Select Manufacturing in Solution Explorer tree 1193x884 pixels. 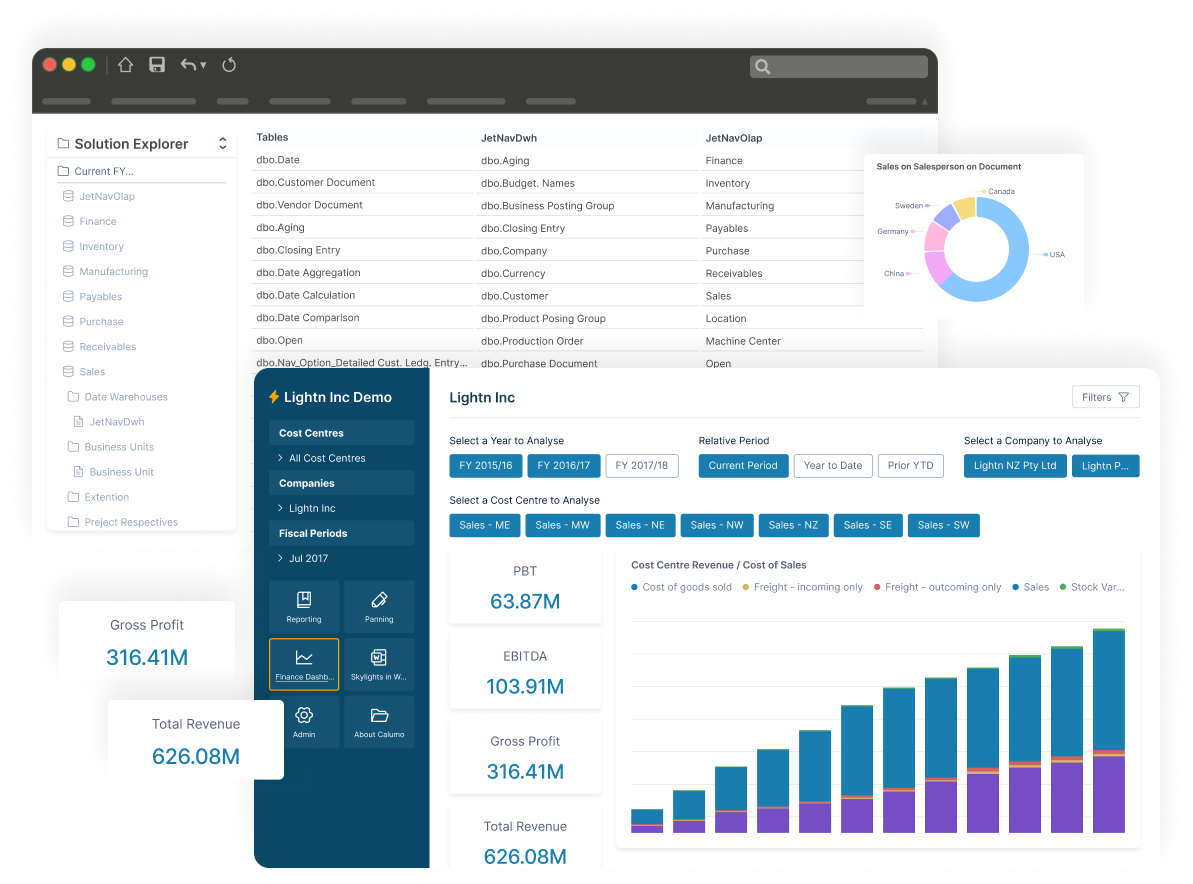click(x=113, y=272)
